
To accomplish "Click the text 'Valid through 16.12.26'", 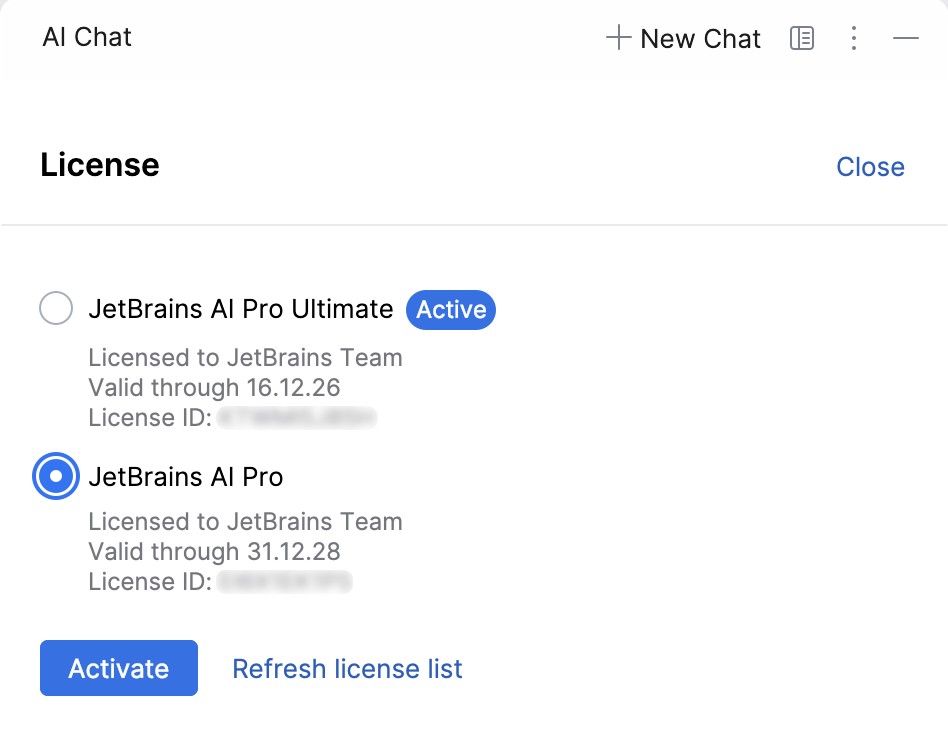I will [x=214, y=388].
